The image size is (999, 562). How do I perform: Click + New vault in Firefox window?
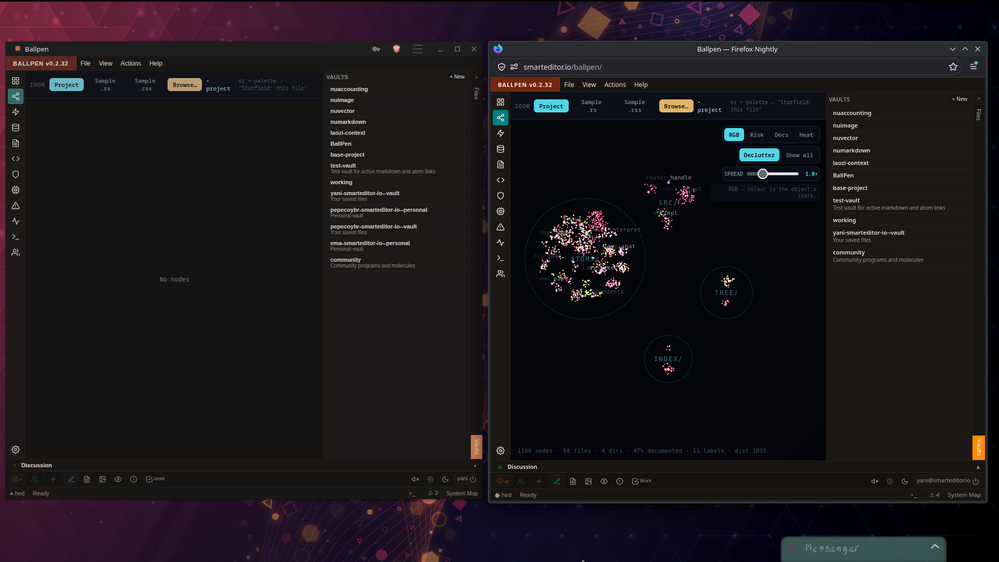pyautogui.click(x=959, y=99)
